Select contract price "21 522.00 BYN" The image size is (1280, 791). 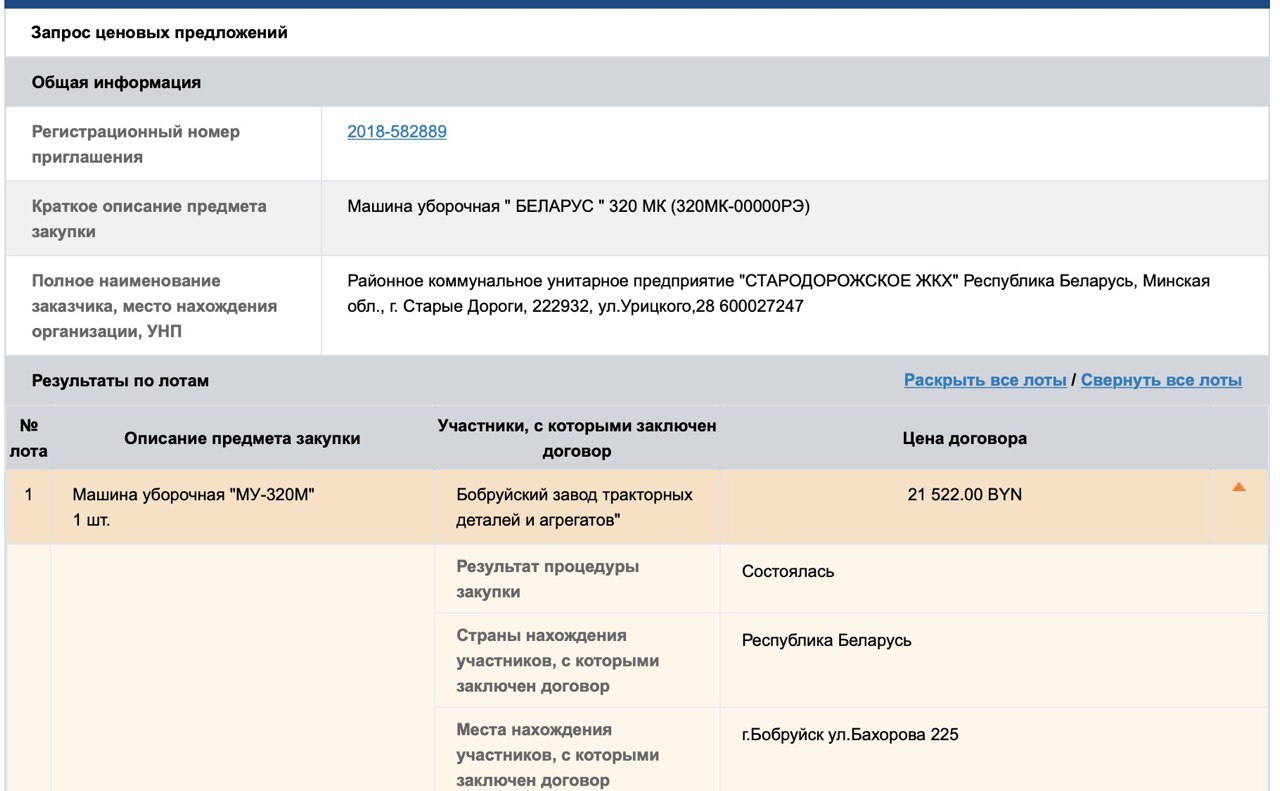[x=965, y=494]
